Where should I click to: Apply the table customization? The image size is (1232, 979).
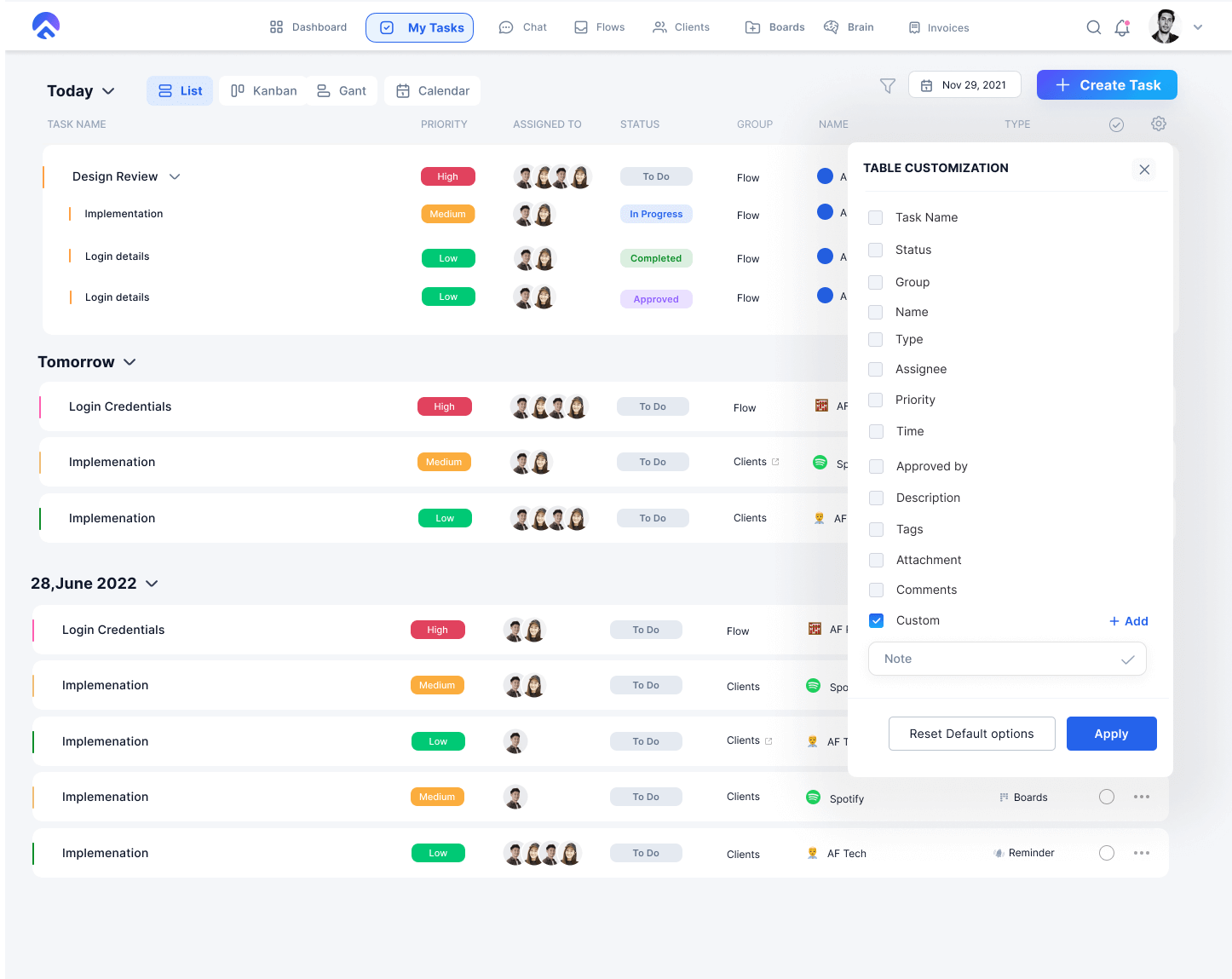[x=1112, y=734]
